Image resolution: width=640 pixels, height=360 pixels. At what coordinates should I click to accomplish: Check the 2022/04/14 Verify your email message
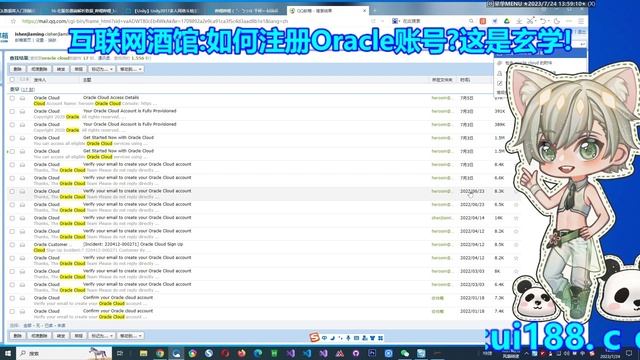click(x=12, y=218)
